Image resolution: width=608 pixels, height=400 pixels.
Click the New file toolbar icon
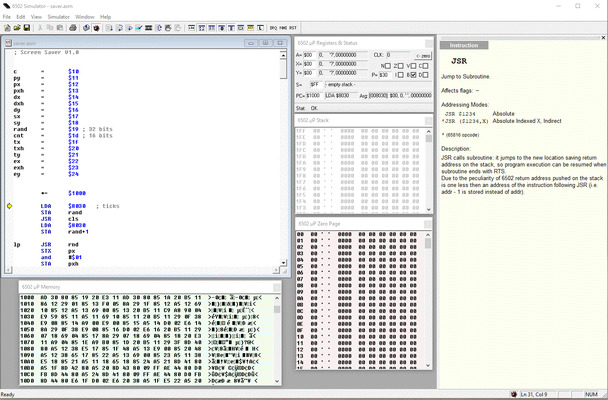coord(7,28)
